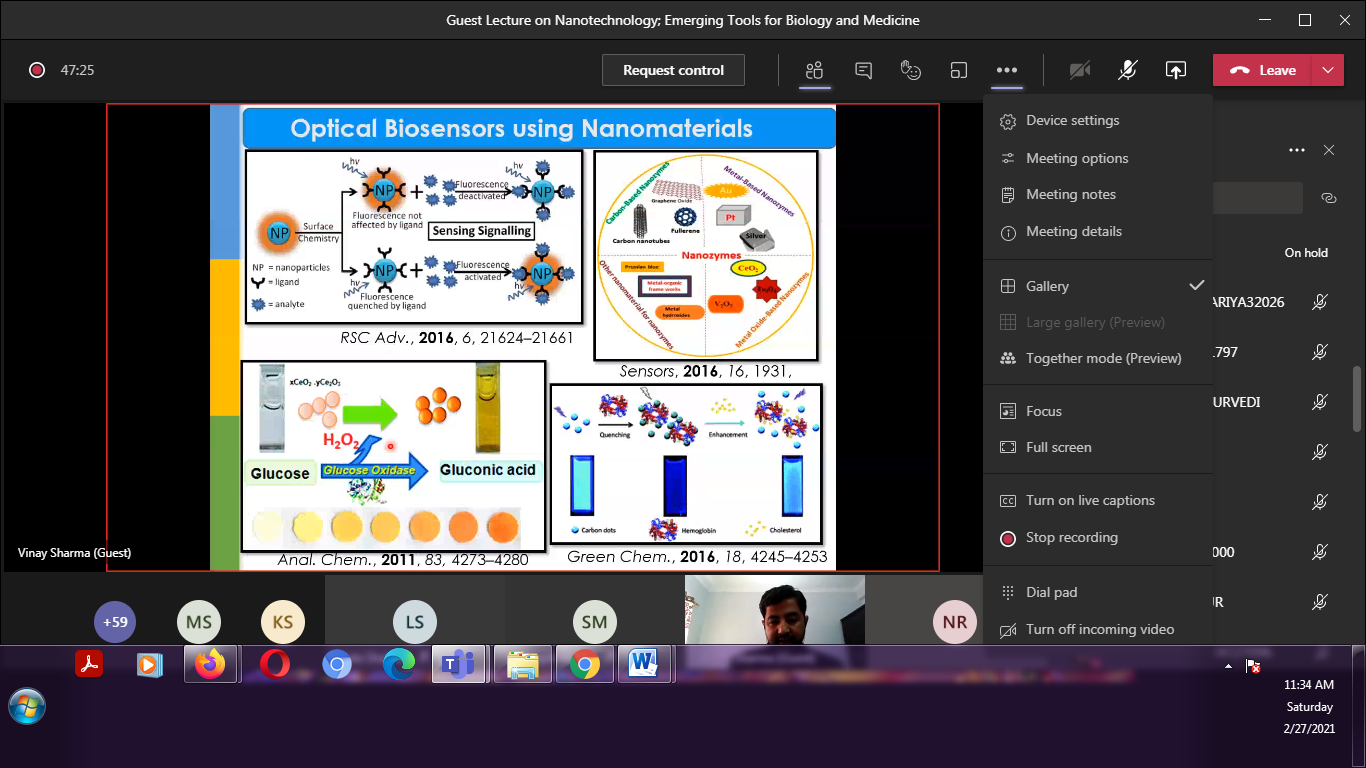Open participants panel more options ellipsis

pos(1297,150)
